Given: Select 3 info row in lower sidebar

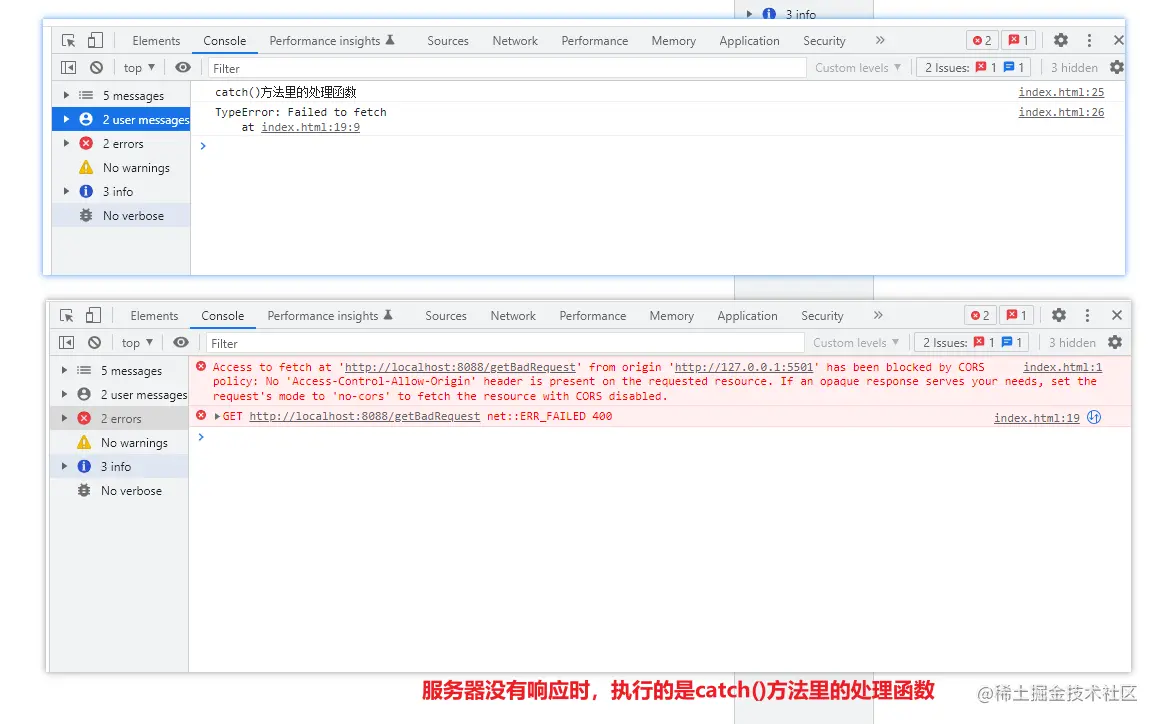Looking at the screenshot, I should point(119,466).
